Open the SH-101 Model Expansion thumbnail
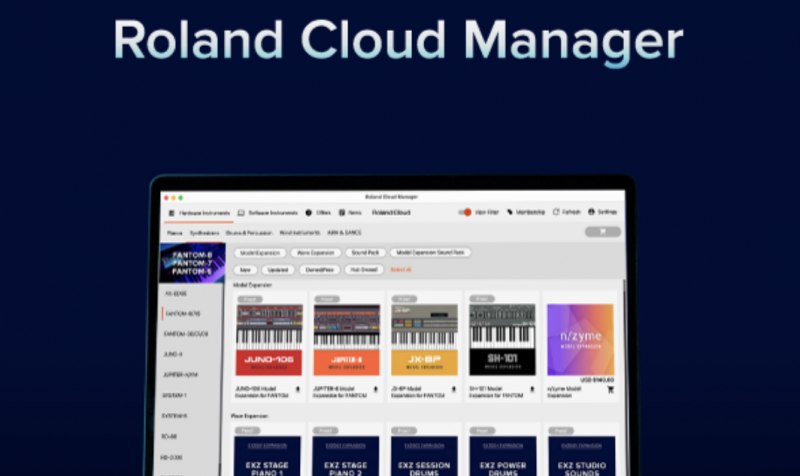The width and height of the screenshot is (800, 476). (503, 340)
